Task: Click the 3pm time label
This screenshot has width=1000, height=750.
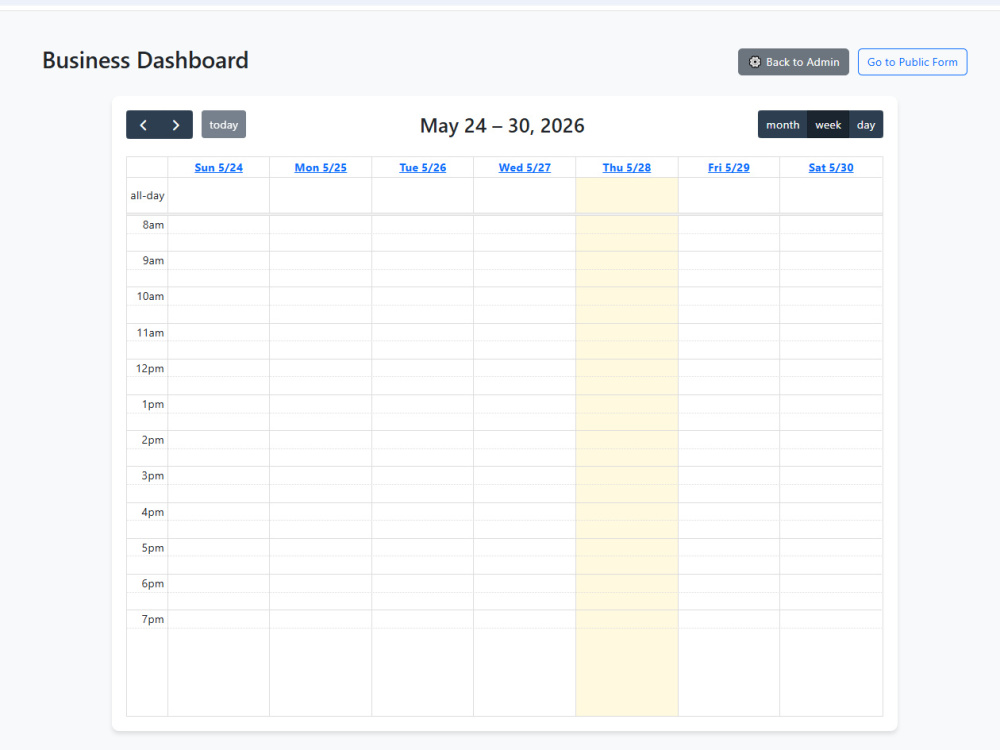Action: tap(153, 476)
